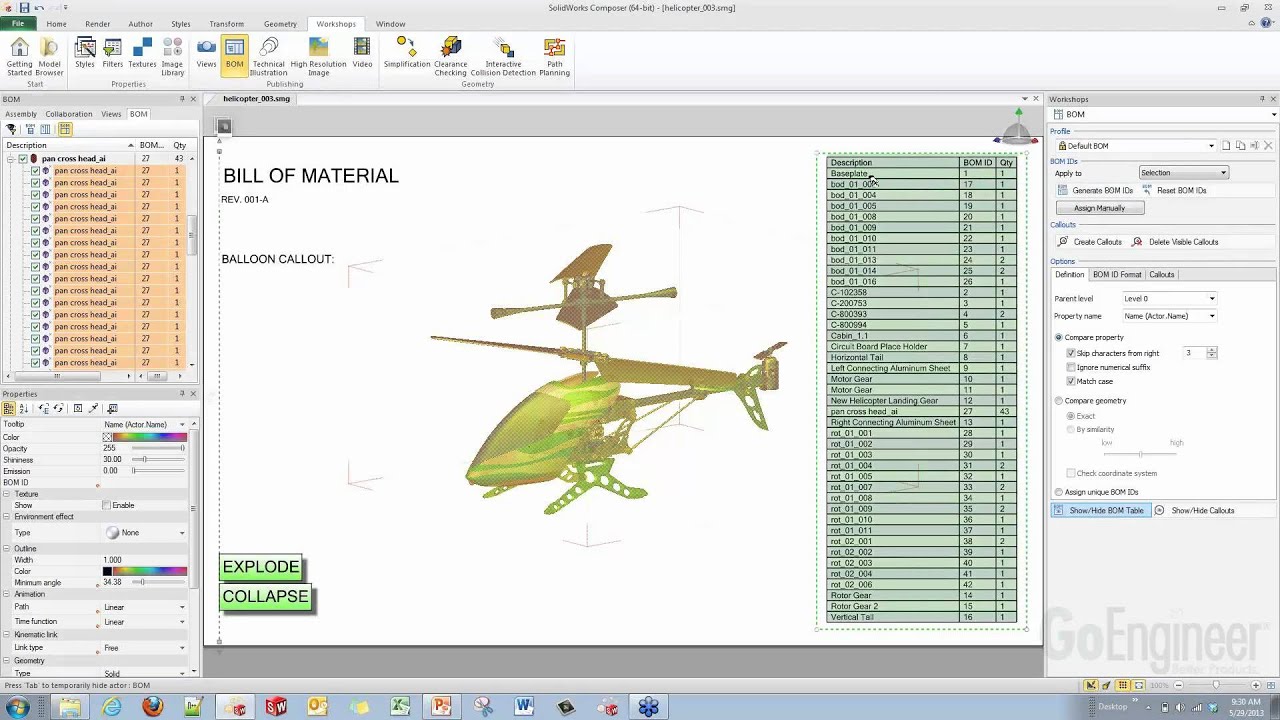This screenshot has width=1280, height=720.
Task: Open the Image Library
Action: tap(172, 57)
